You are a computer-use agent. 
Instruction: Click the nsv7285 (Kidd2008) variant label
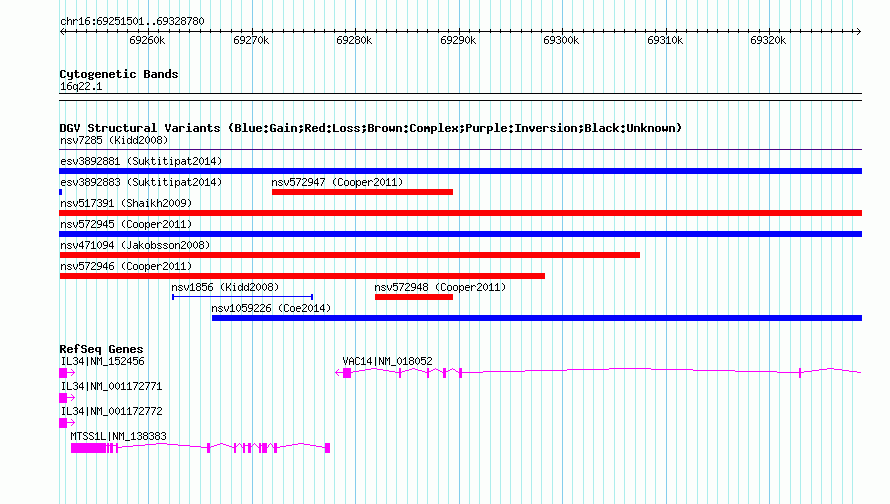pos(114,140)
